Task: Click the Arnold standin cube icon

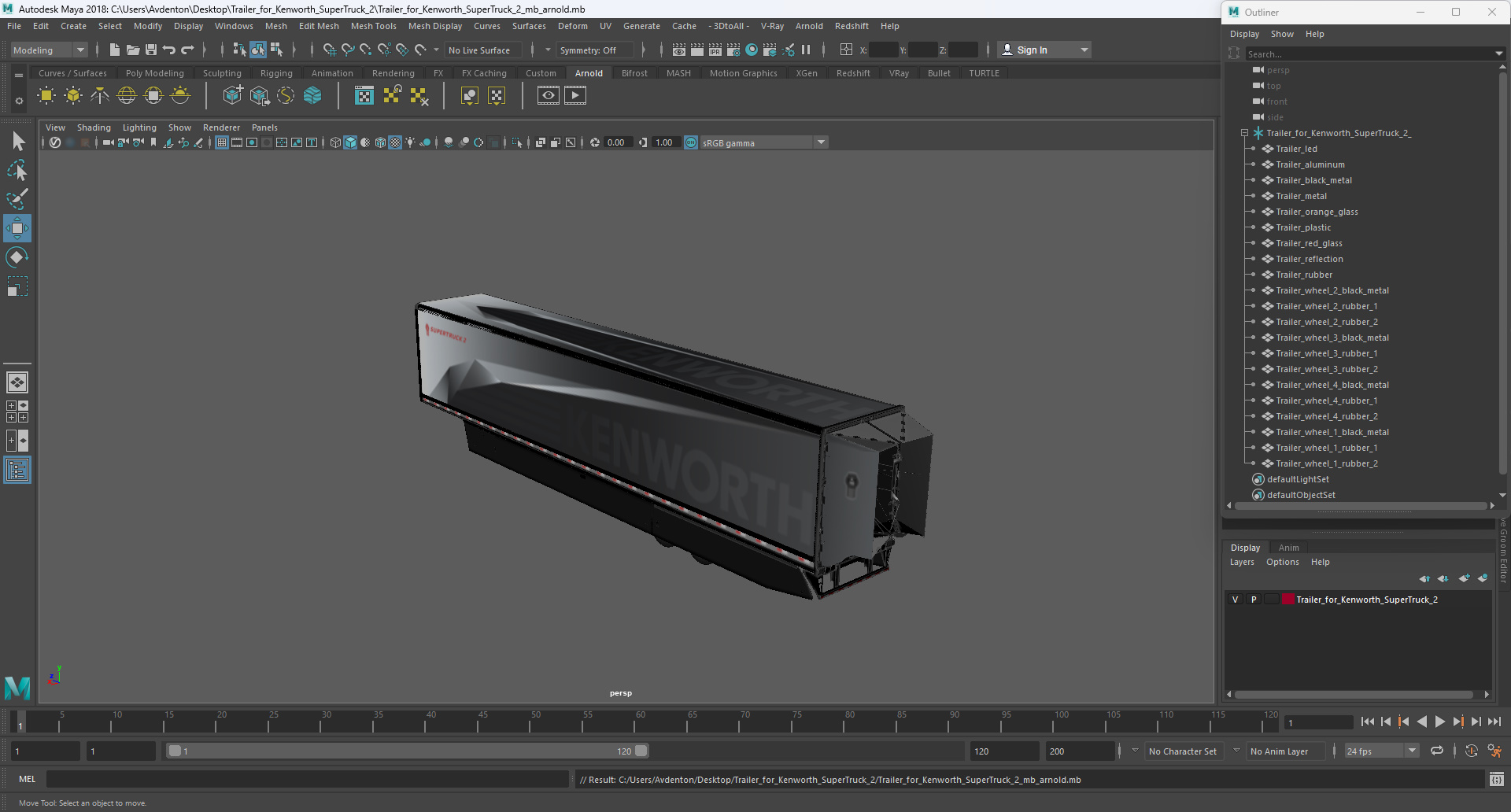Action: point(232,96)
